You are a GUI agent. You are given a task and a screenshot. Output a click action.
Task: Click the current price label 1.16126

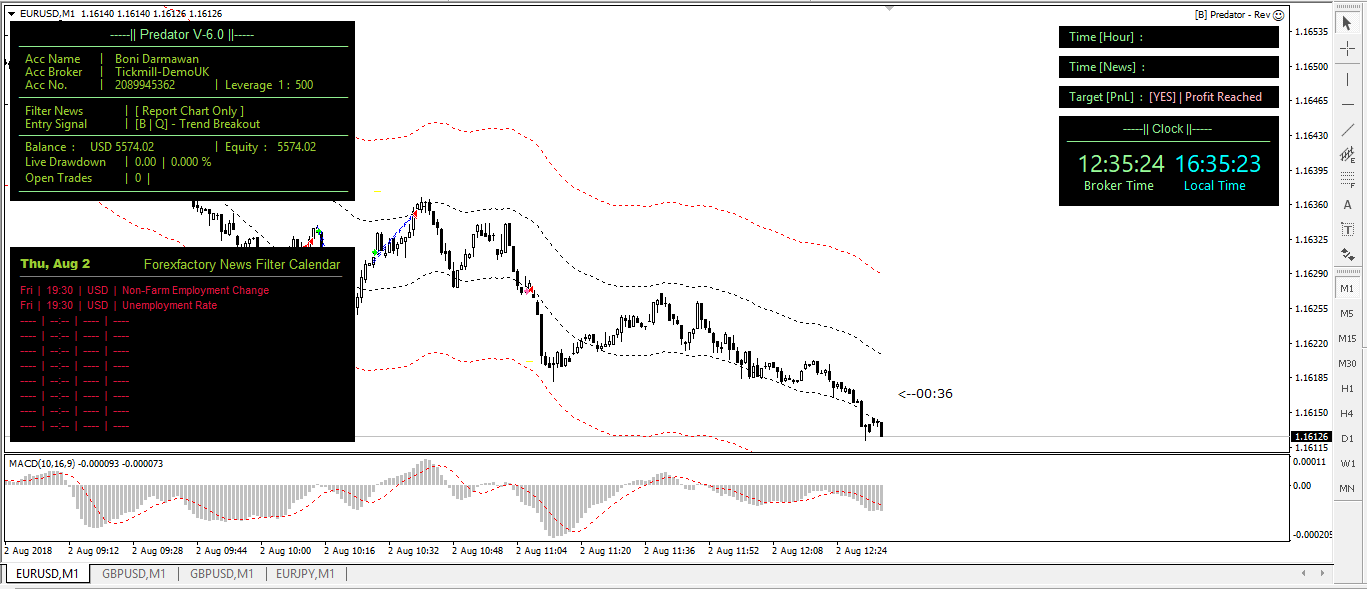tap(1310, 437)
